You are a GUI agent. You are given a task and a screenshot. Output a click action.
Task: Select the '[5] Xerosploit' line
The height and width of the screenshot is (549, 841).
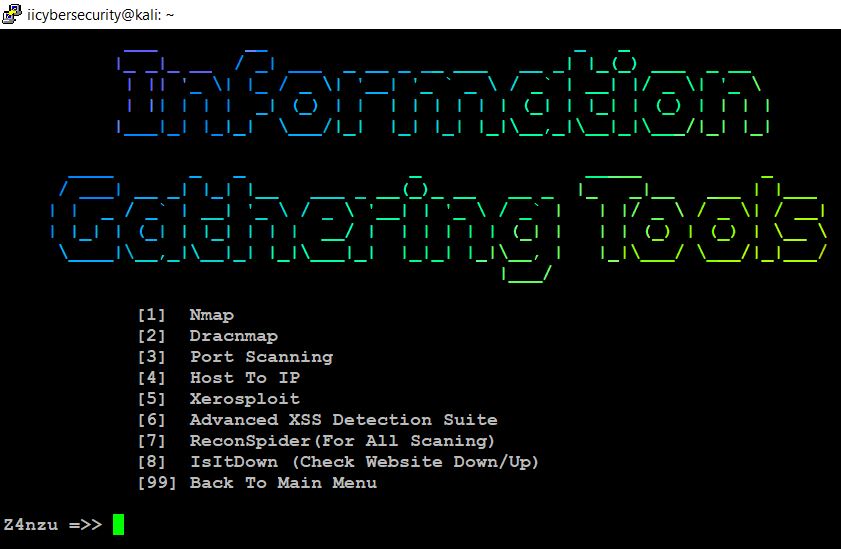(219, 399)
